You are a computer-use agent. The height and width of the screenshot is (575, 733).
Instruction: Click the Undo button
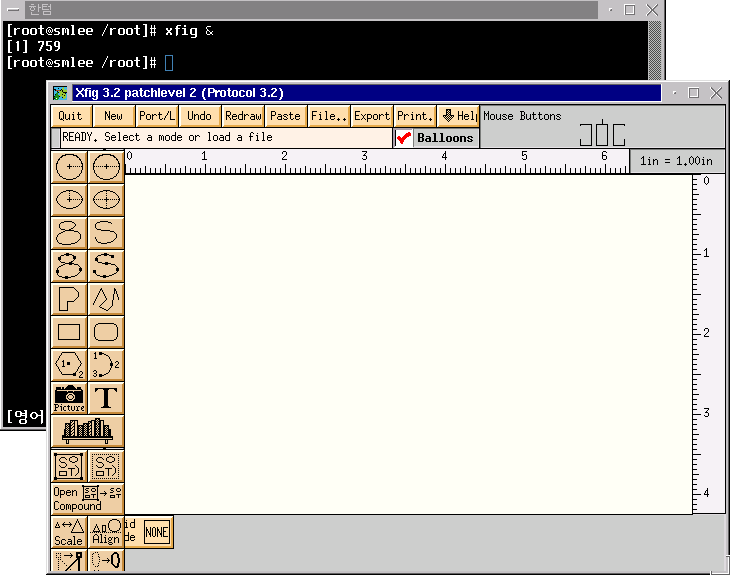(x=200, y=116)
